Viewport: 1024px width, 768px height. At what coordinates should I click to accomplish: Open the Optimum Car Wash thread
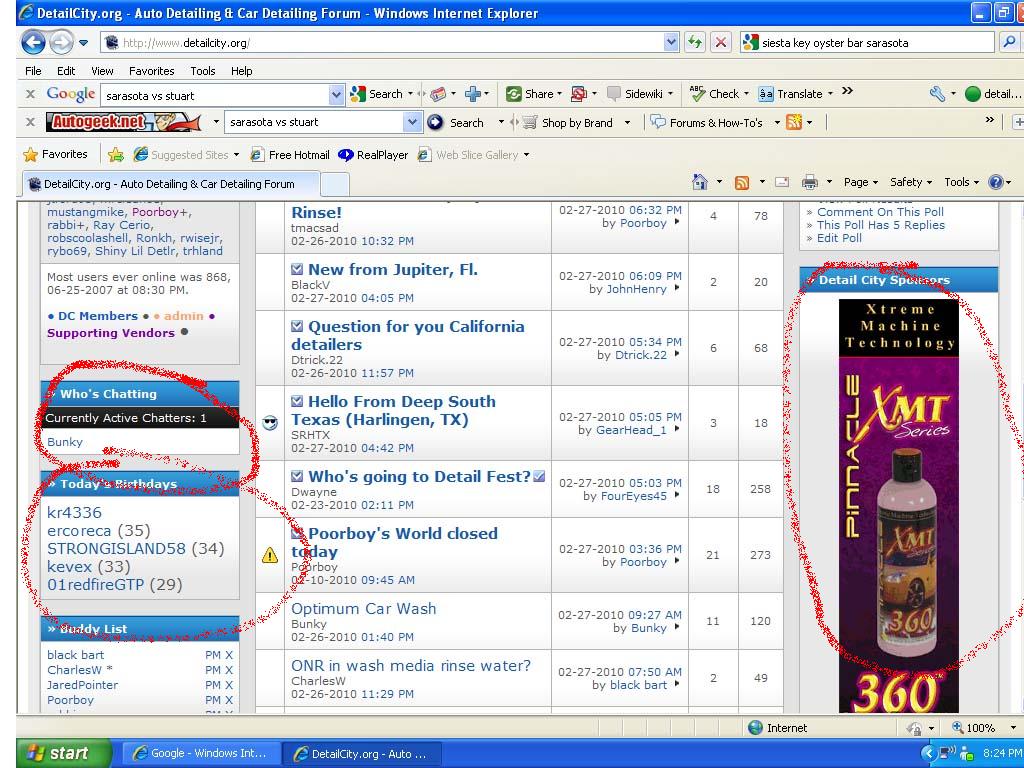coord(363,609)
